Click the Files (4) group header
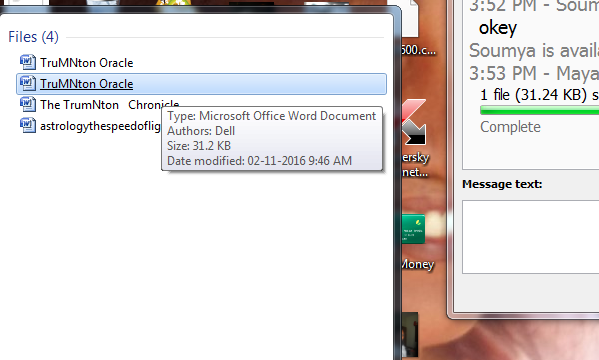 point(34,37)
